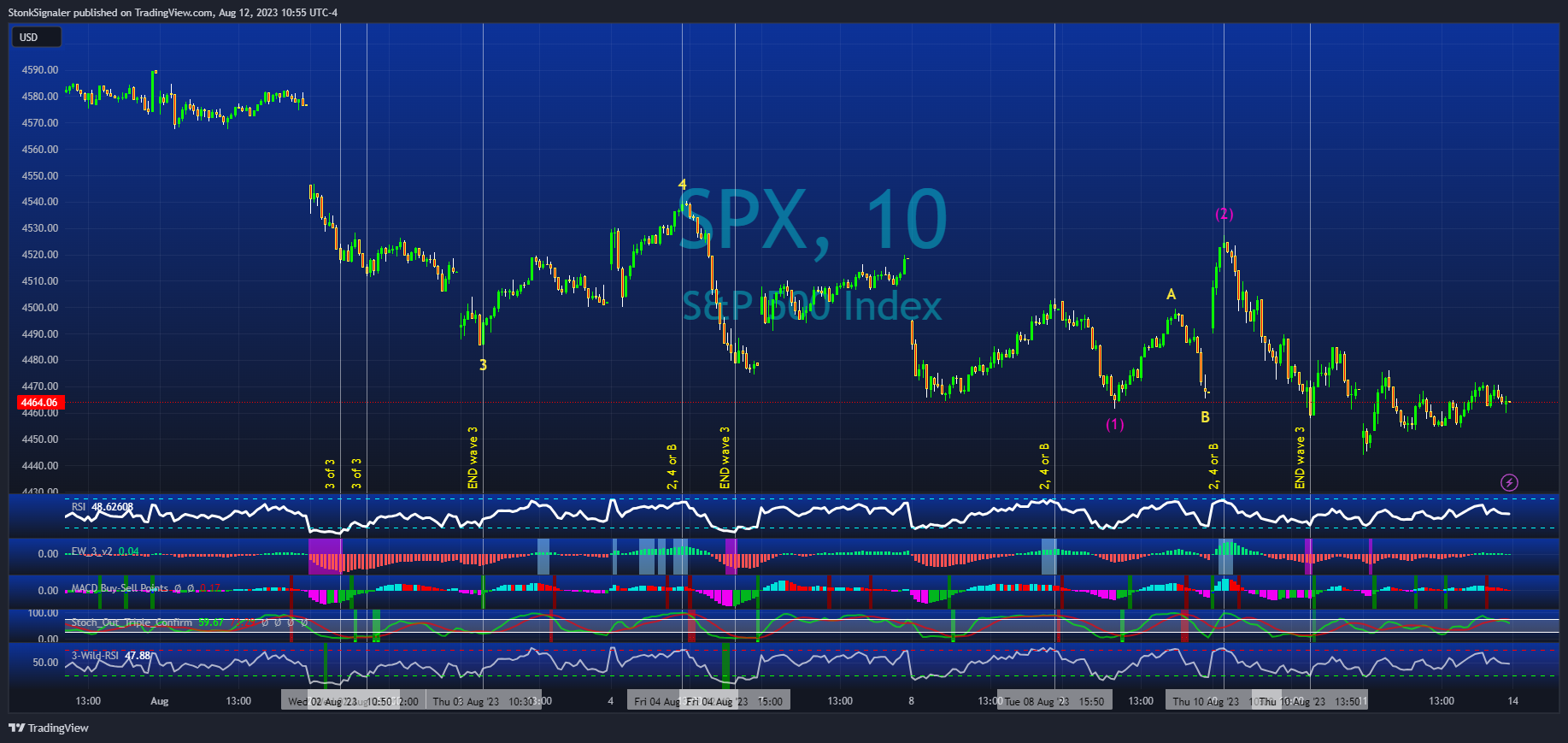The height and width of the screenshot is (743, 1568).
Task: Click the yellow wave '3' label
Action: tap(483, 365)
